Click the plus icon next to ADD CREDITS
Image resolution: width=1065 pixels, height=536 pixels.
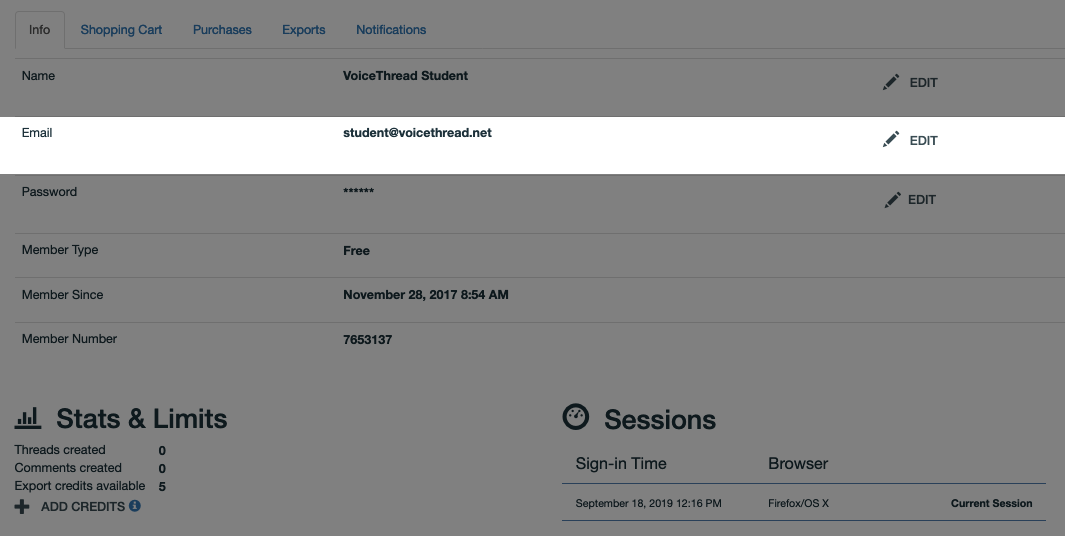[x=22, y=507]
